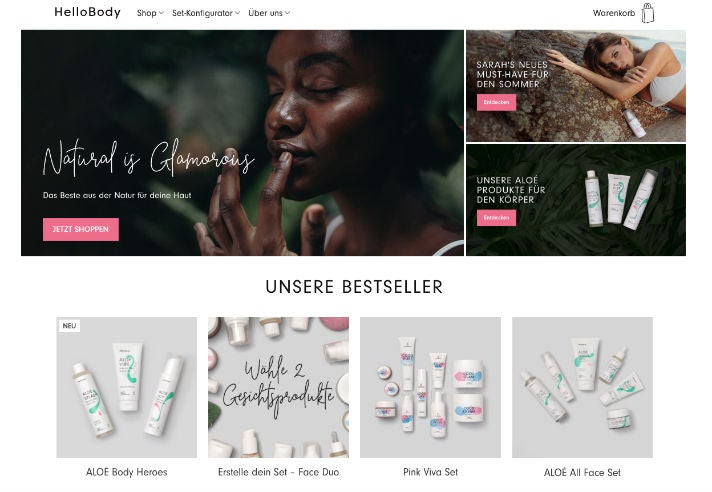This screenshot has width=712, height=492.
Task: Click Entdecken on Sarah's summer banner
Action: (x=496, y=103)
